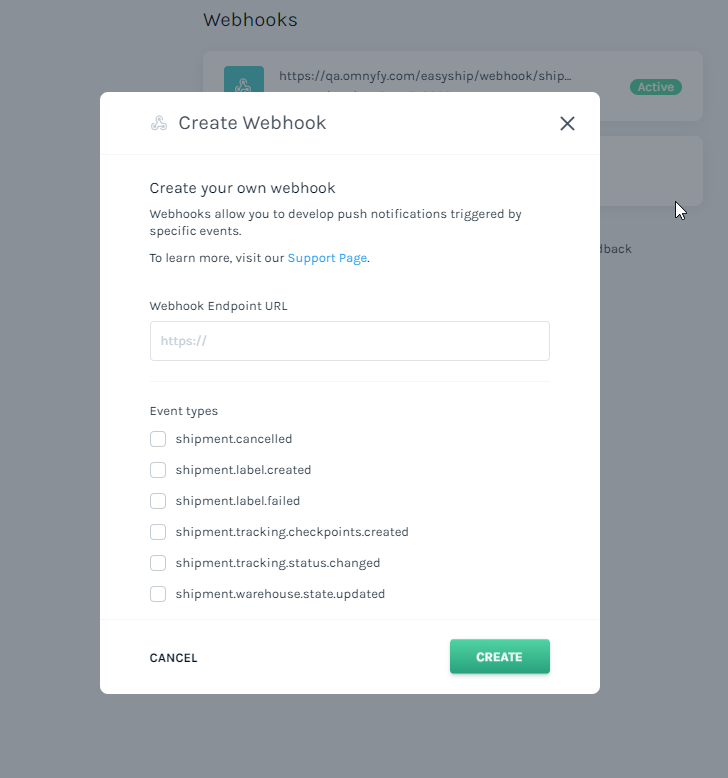Close the Create Webhook dialog with X
Image resolution: width=728 pixels, height=778 pixels.
[567, 124]
